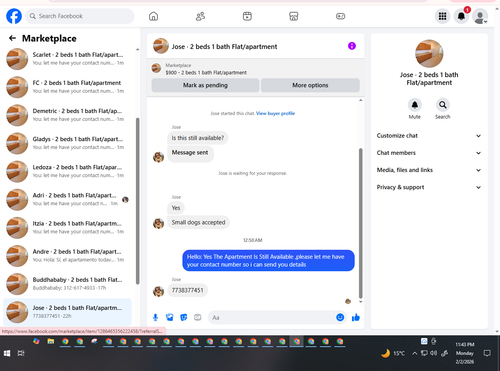Open the Marketplace storefront icon
The width and height of the screenshot is (500, 371).
click(x=294, y=16)
